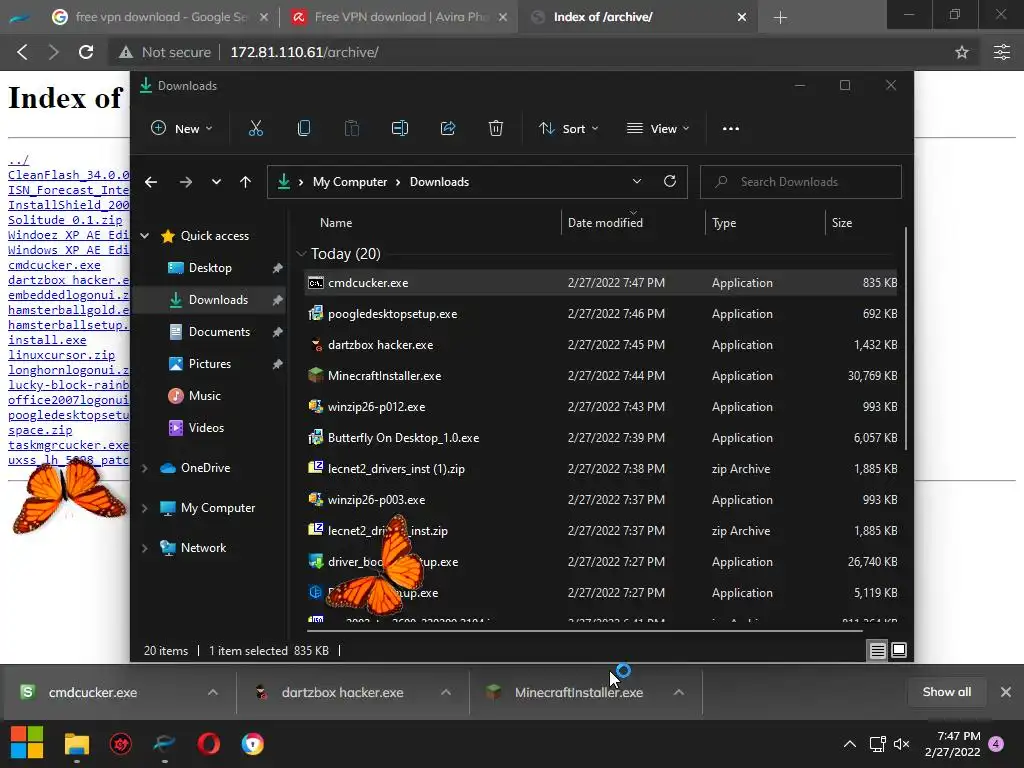
Task: Click Show all downloads button
Action: point(946,692)
